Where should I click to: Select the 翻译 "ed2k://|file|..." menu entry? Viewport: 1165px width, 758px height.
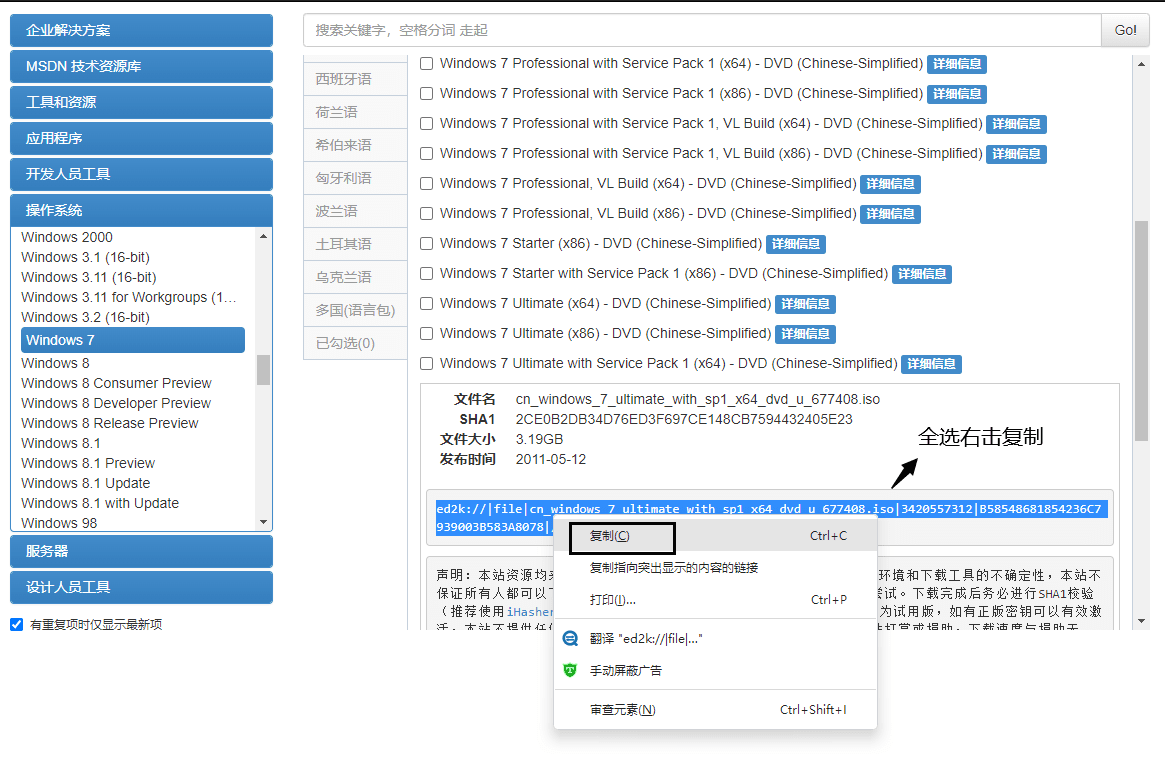pos(715,638)
